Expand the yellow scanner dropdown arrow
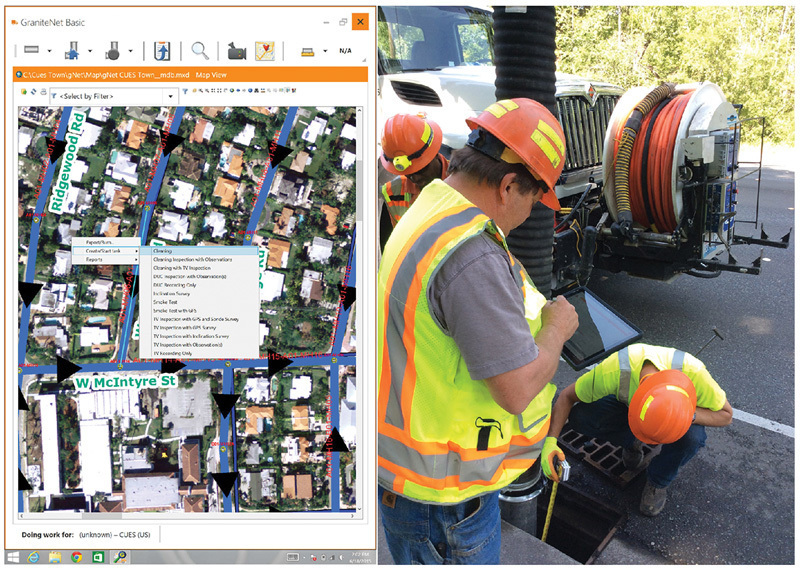This screenshot has height=575, width=800. pyautogui.click(x=326, y=51)
